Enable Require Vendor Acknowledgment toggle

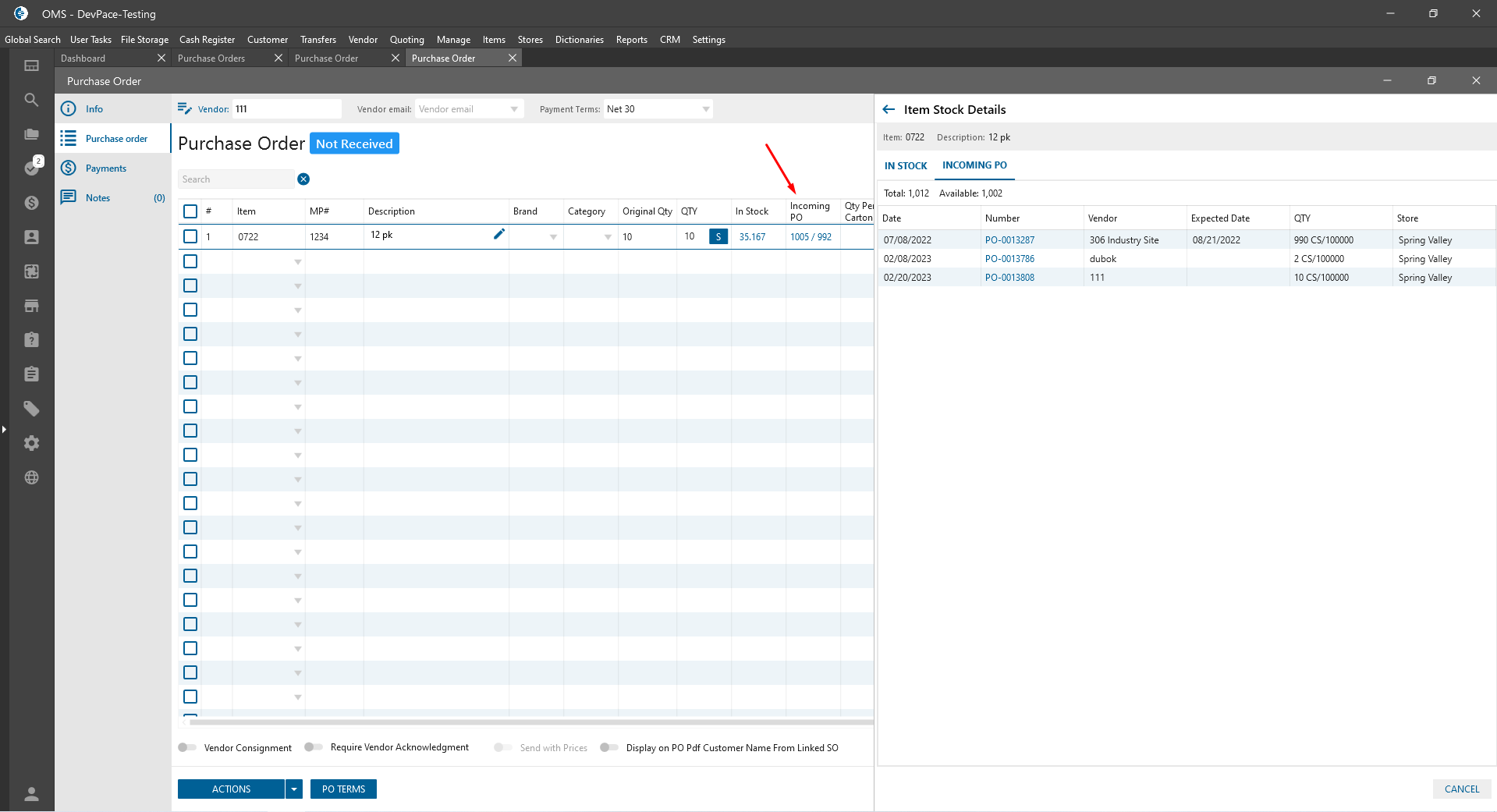tap(313, 747)
